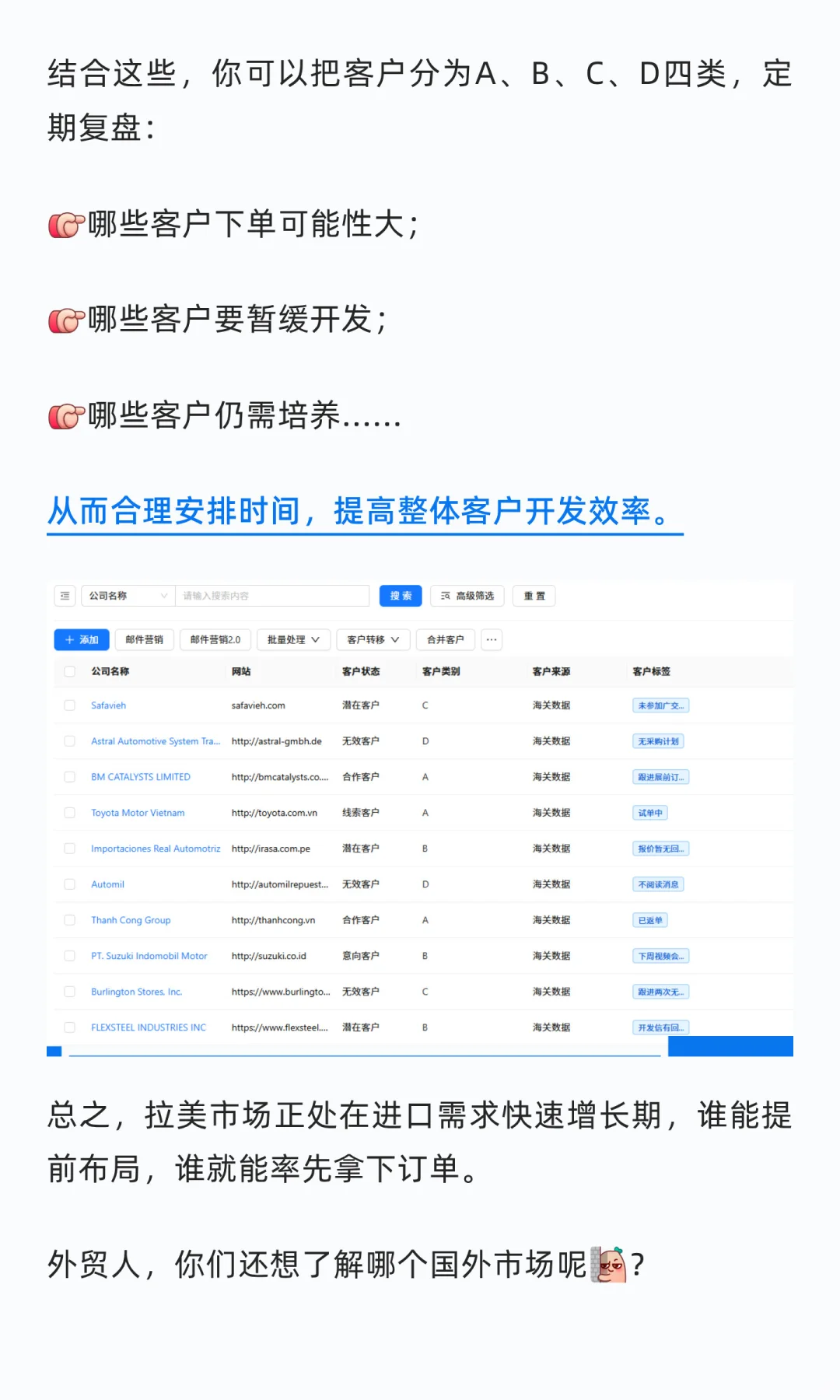Image resolution: width=840 pixels, height=1400 pixels.
Task: Click the blue 添加 button
Action: pyautogui.click(x=82, y=639)
